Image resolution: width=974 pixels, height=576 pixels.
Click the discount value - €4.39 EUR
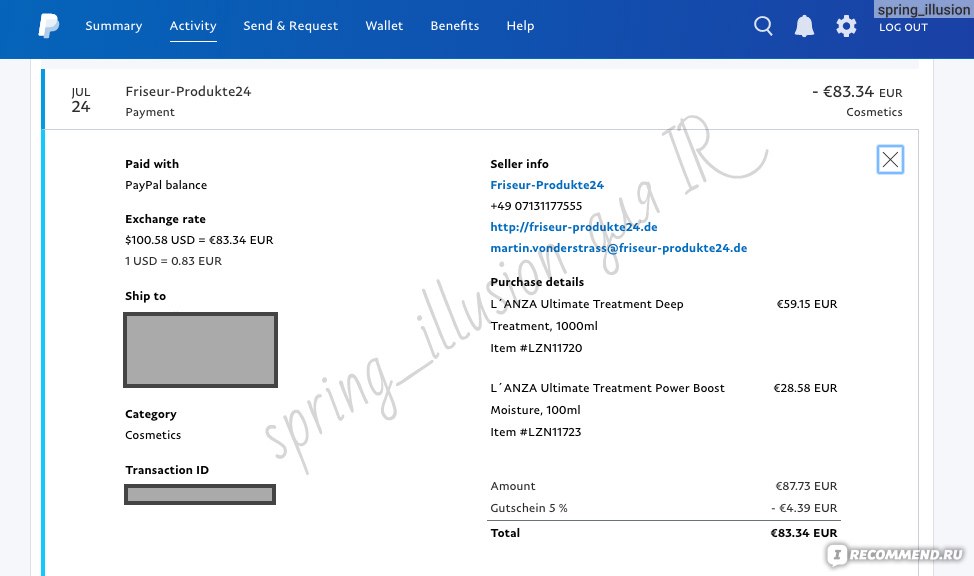click(804, 508)
